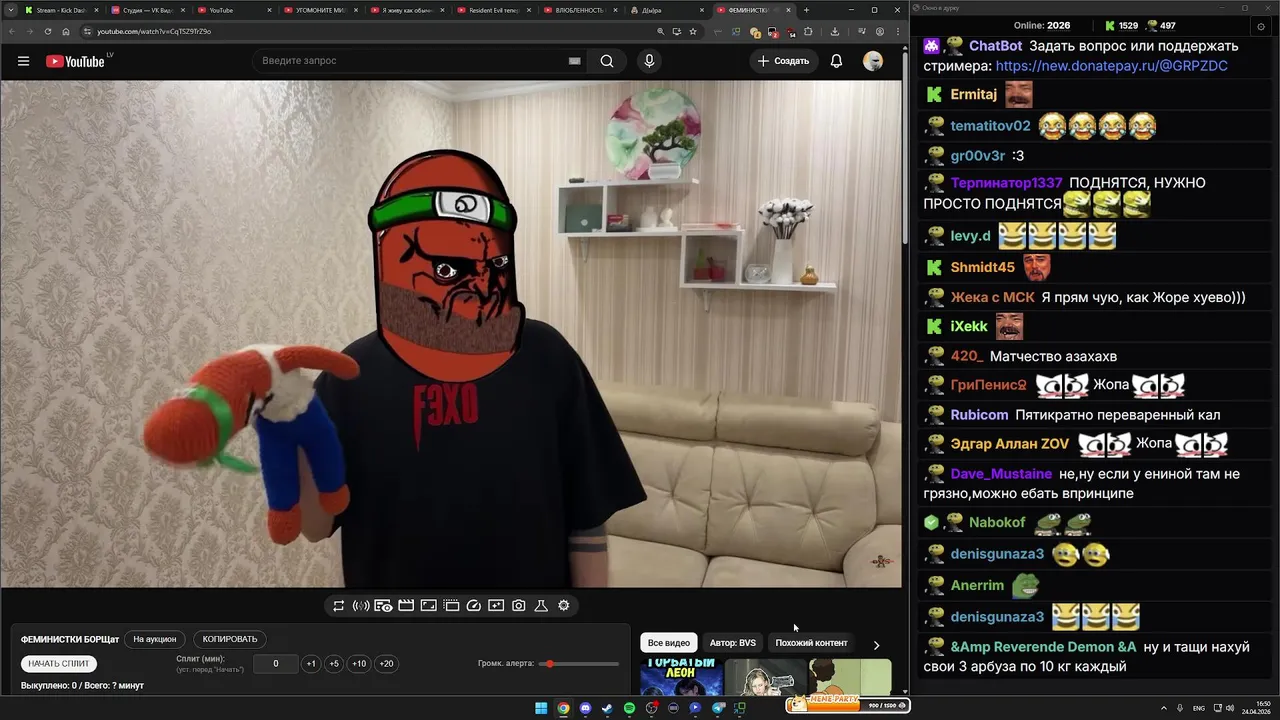Viewport: 1280px width, 720px height.
Task: Select the Автор: BVS filter chip
Action: point(732,643)
